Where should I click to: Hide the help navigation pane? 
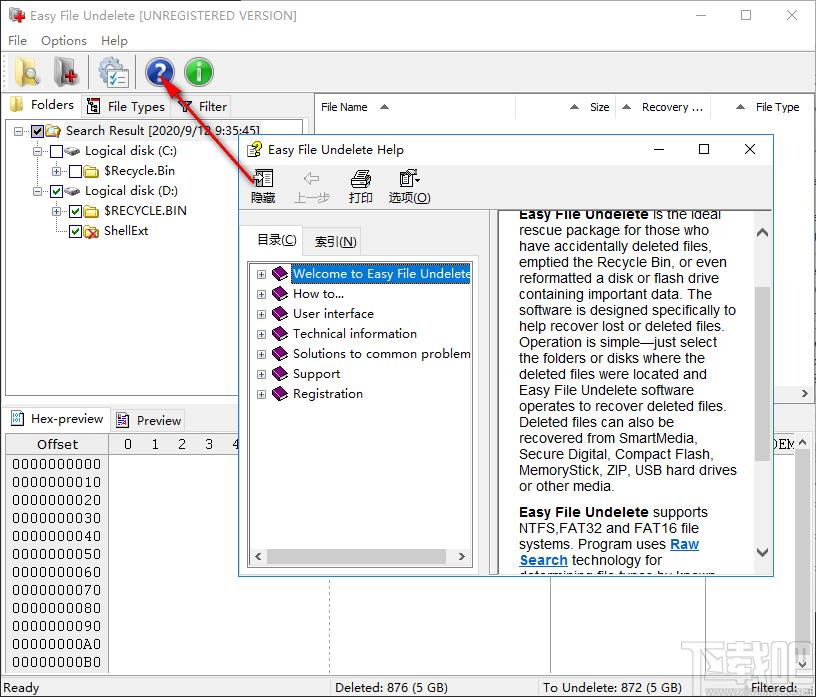tap(263, 186)
